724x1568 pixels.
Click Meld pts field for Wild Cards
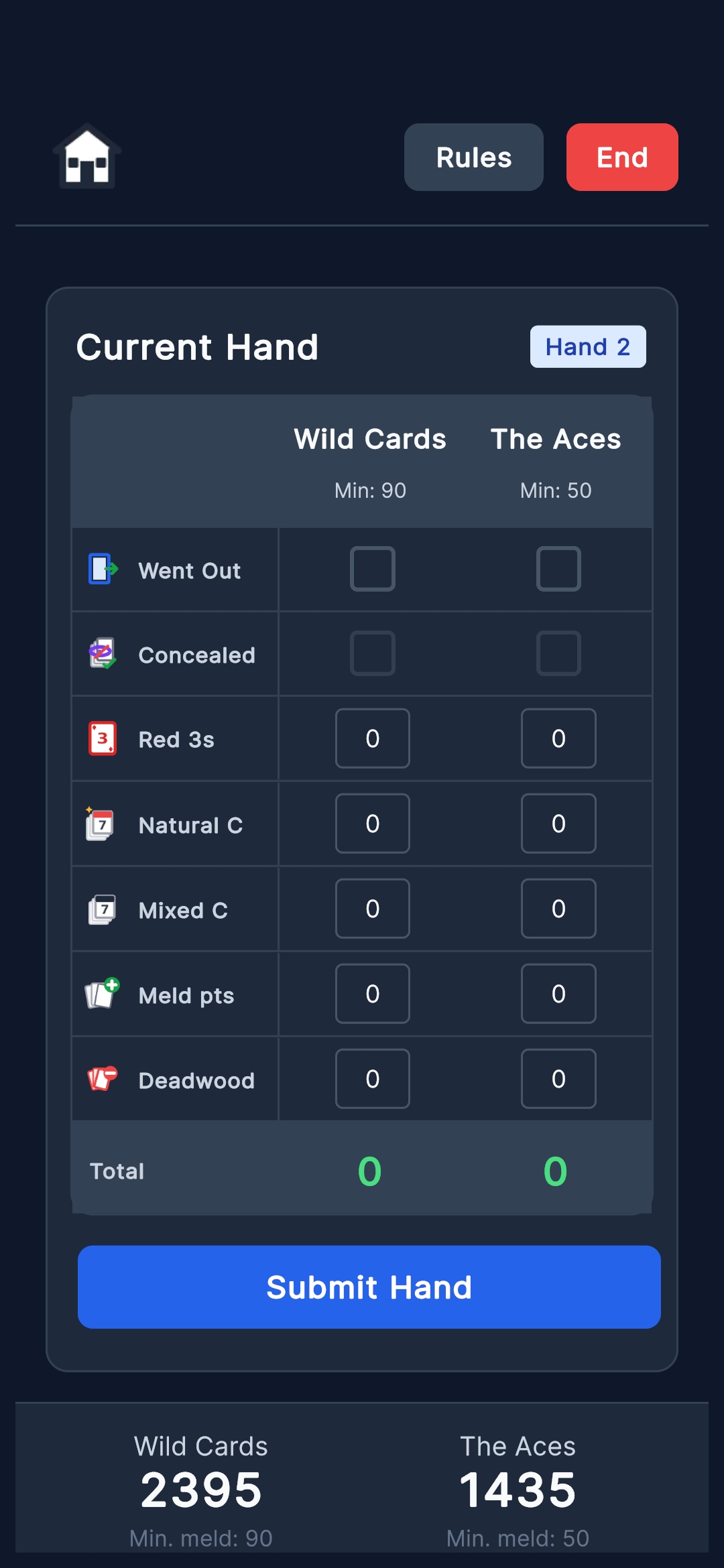pyautogui.click(x=373, y=994)
